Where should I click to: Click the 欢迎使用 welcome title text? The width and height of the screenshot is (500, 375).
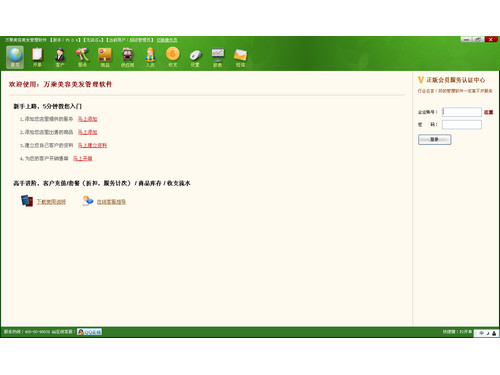pos(60,84)
